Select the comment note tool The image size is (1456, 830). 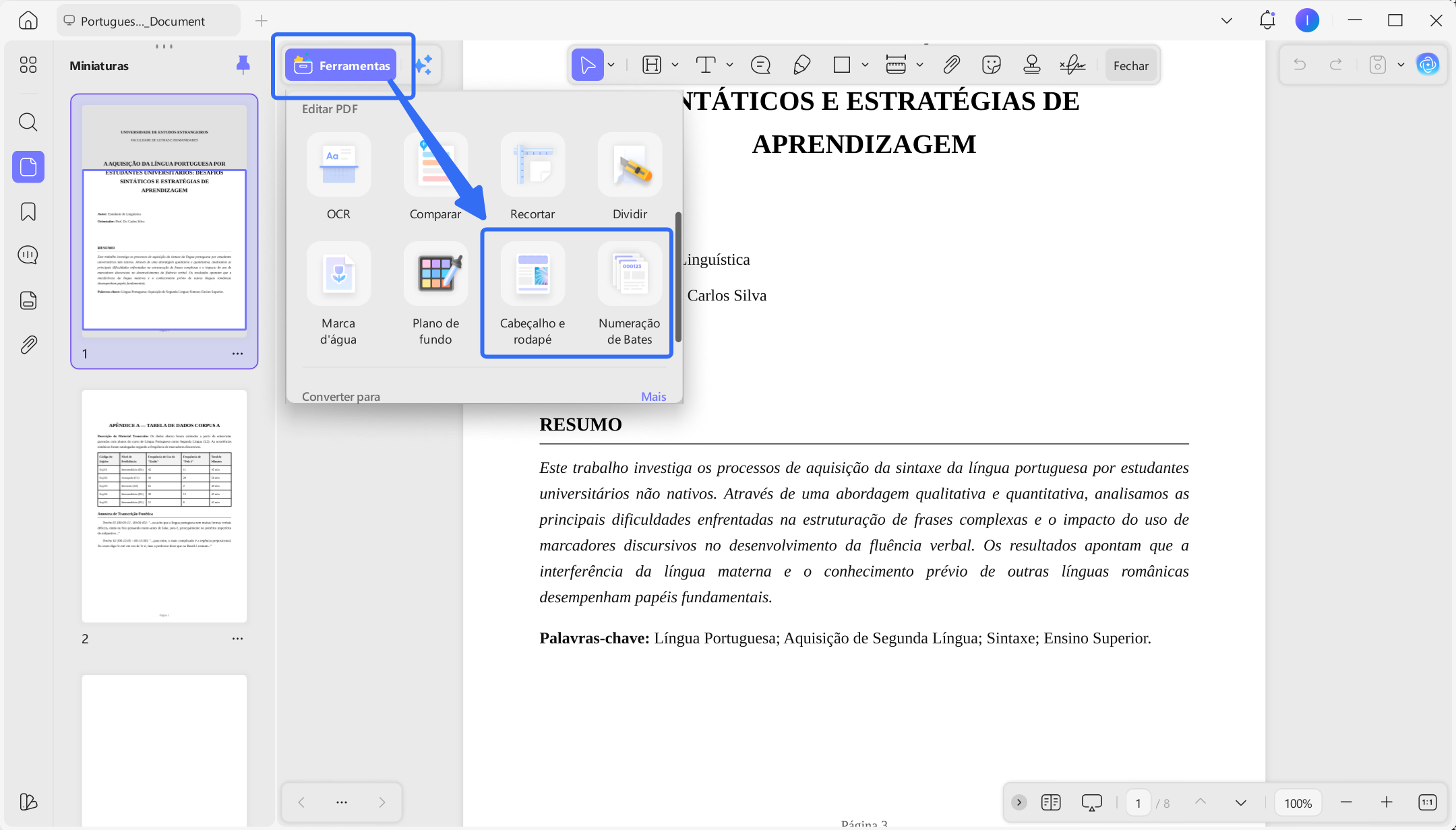pos(760,65)
